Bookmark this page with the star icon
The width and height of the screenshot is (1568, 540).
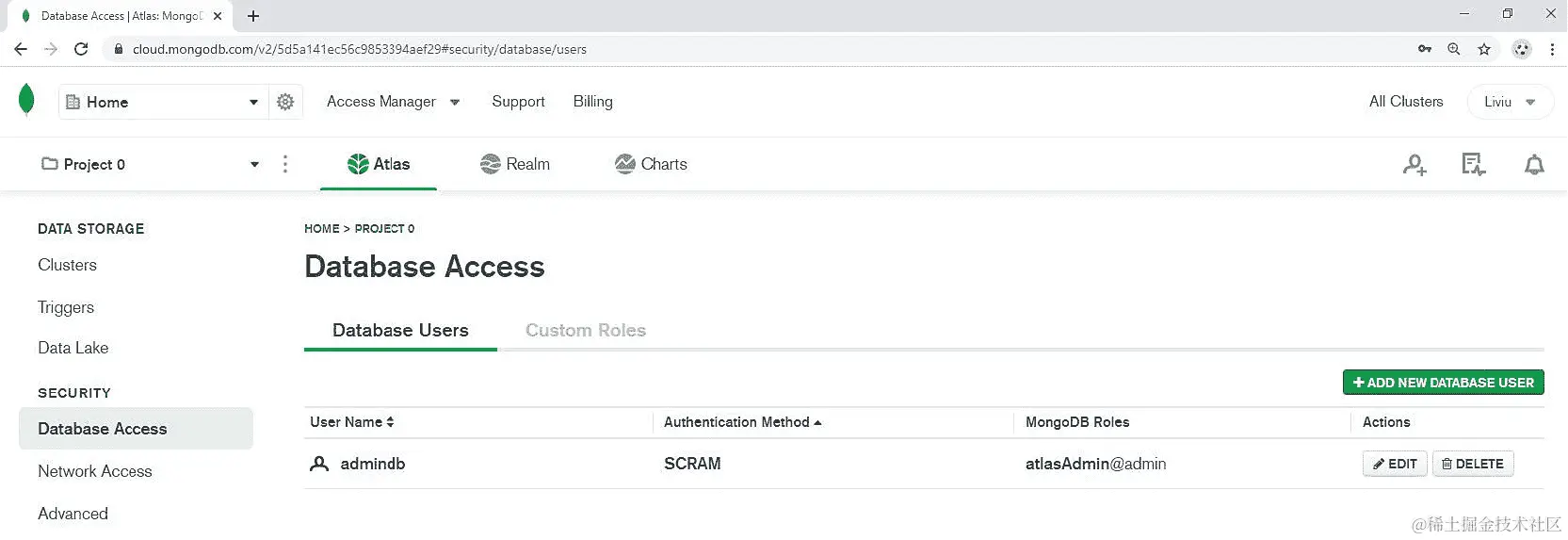click(x=1484, y=49)
